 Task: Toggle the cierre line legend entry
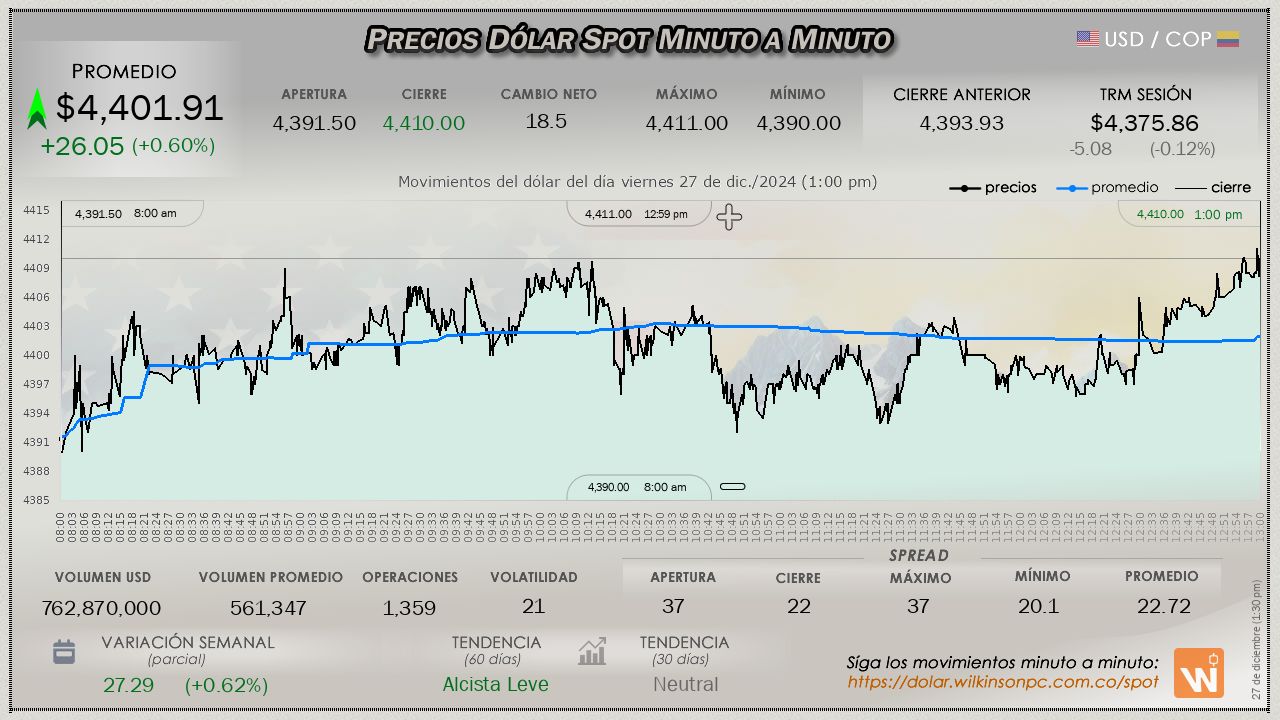click(x=1212, y=188)
